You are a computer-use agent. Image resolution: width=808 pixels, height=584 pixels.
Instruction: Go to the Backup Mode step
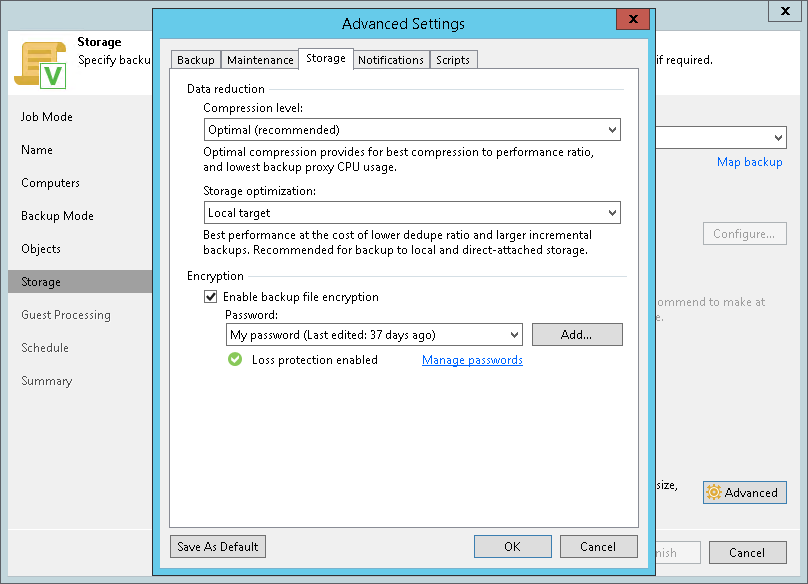click(57, 216)
